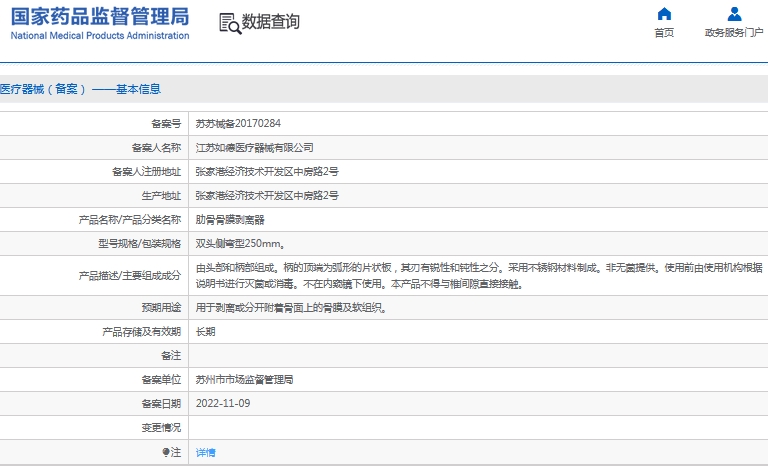Viewport: 768px width, 466px height.
Task: Click the 备案单位 row label
Action: click(161, 380)
